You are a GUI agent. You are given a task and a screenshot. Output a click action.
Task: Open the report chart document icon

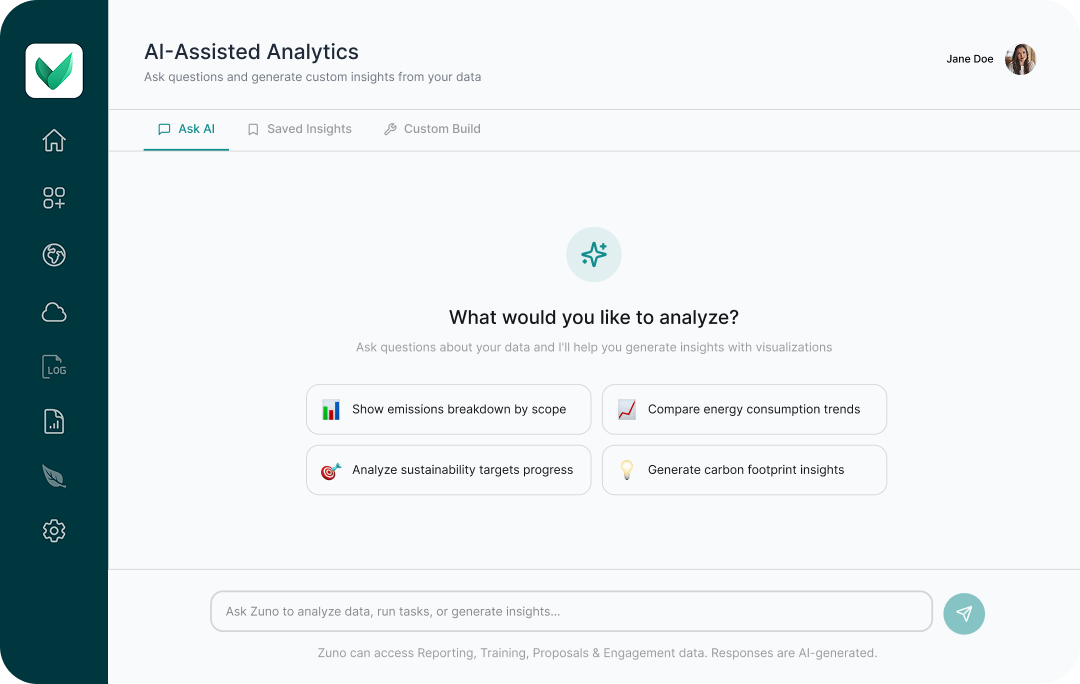coord(54,421)
